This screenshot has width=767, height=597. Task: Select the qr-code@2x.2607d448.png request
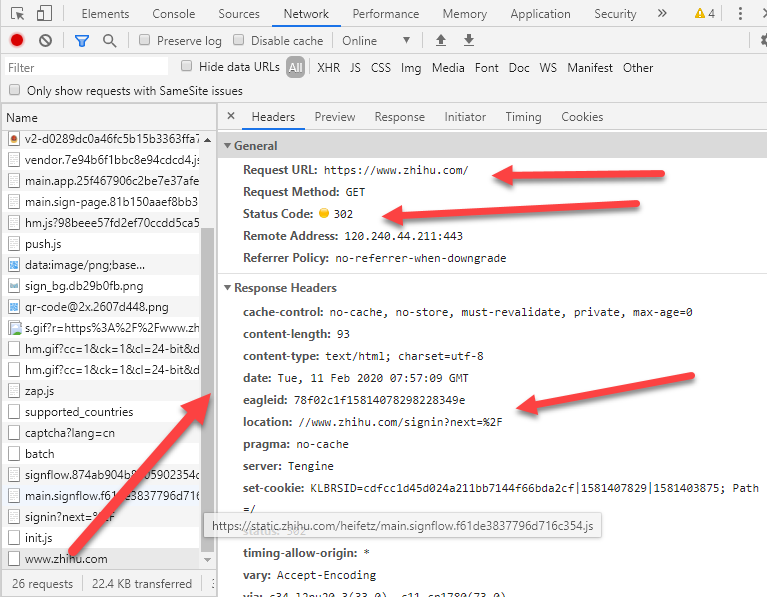(x=103, y=307)
